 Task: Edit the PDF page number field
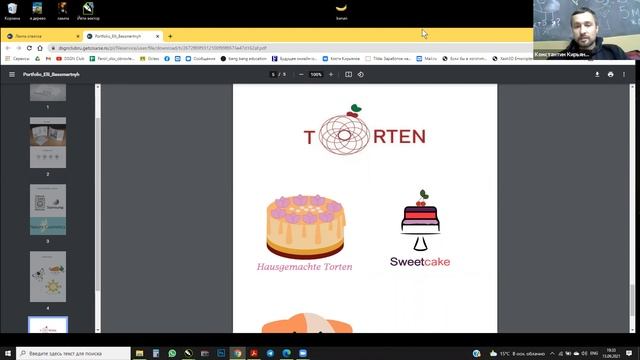coord(273,75)
